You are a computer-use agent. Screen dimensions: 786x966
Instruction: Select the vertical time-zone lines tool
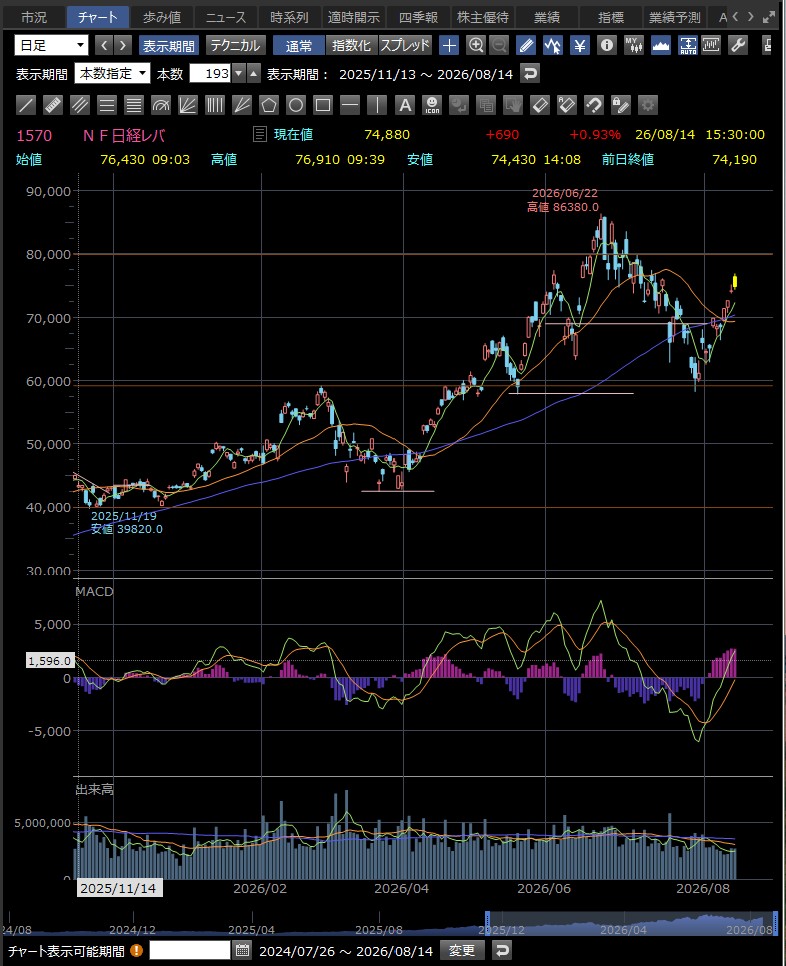(215, 105)
